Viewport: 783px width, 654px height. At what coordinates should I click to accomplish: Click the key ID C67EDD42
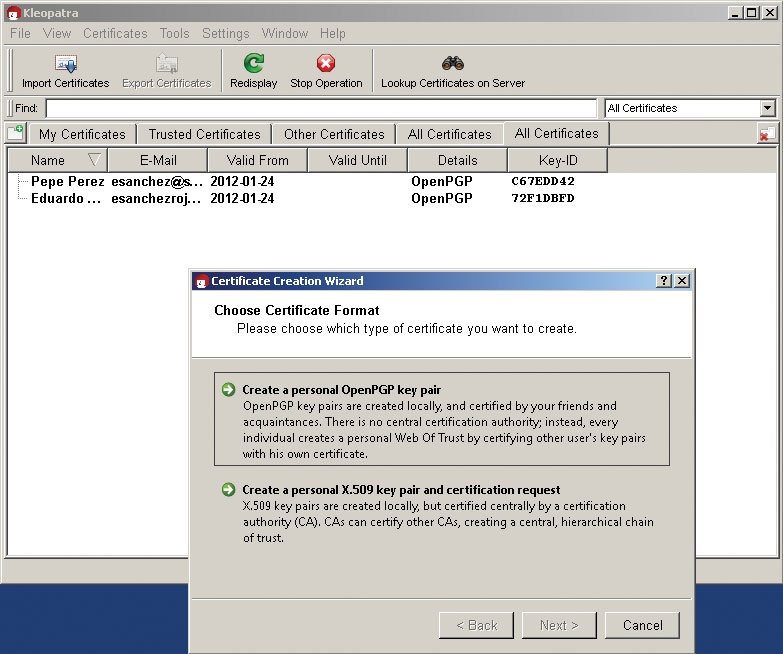click(x=543, y=181)
